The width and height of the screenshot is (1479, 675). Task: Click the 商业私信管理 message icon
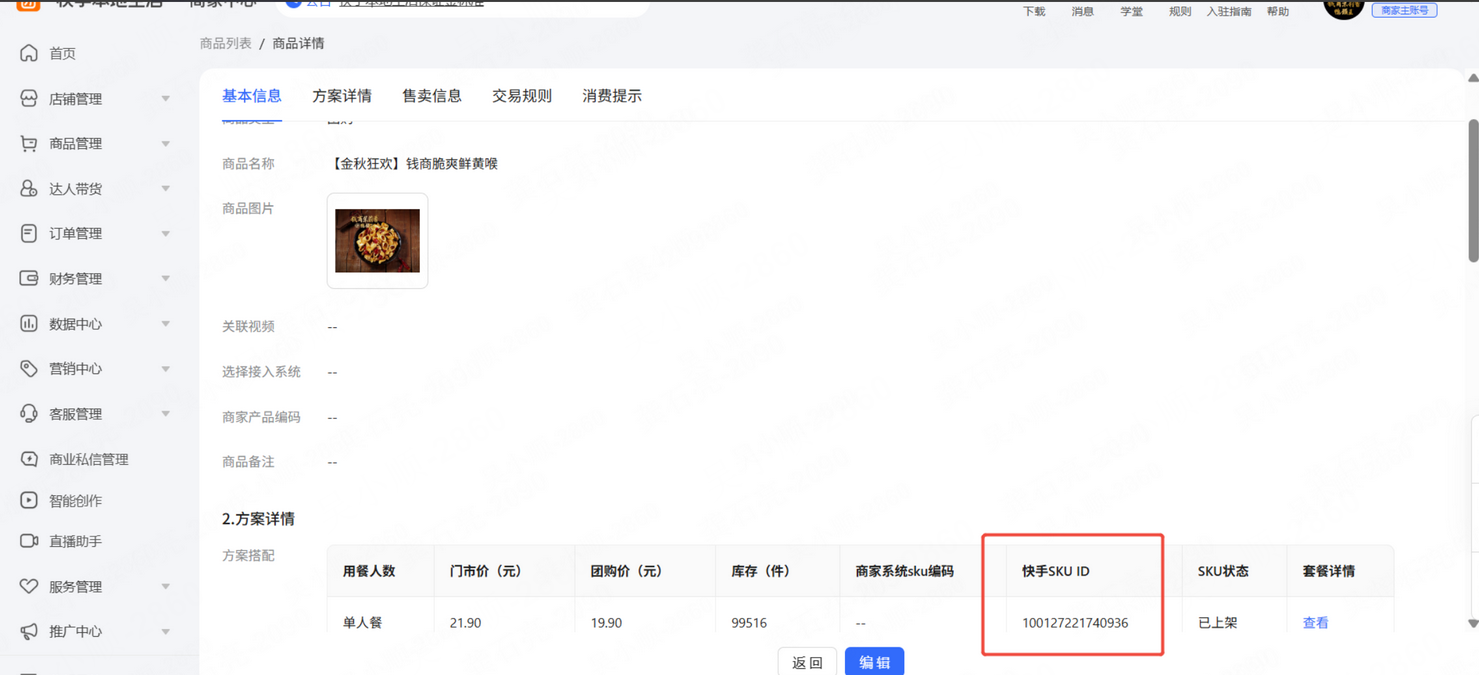pos(29,459)
